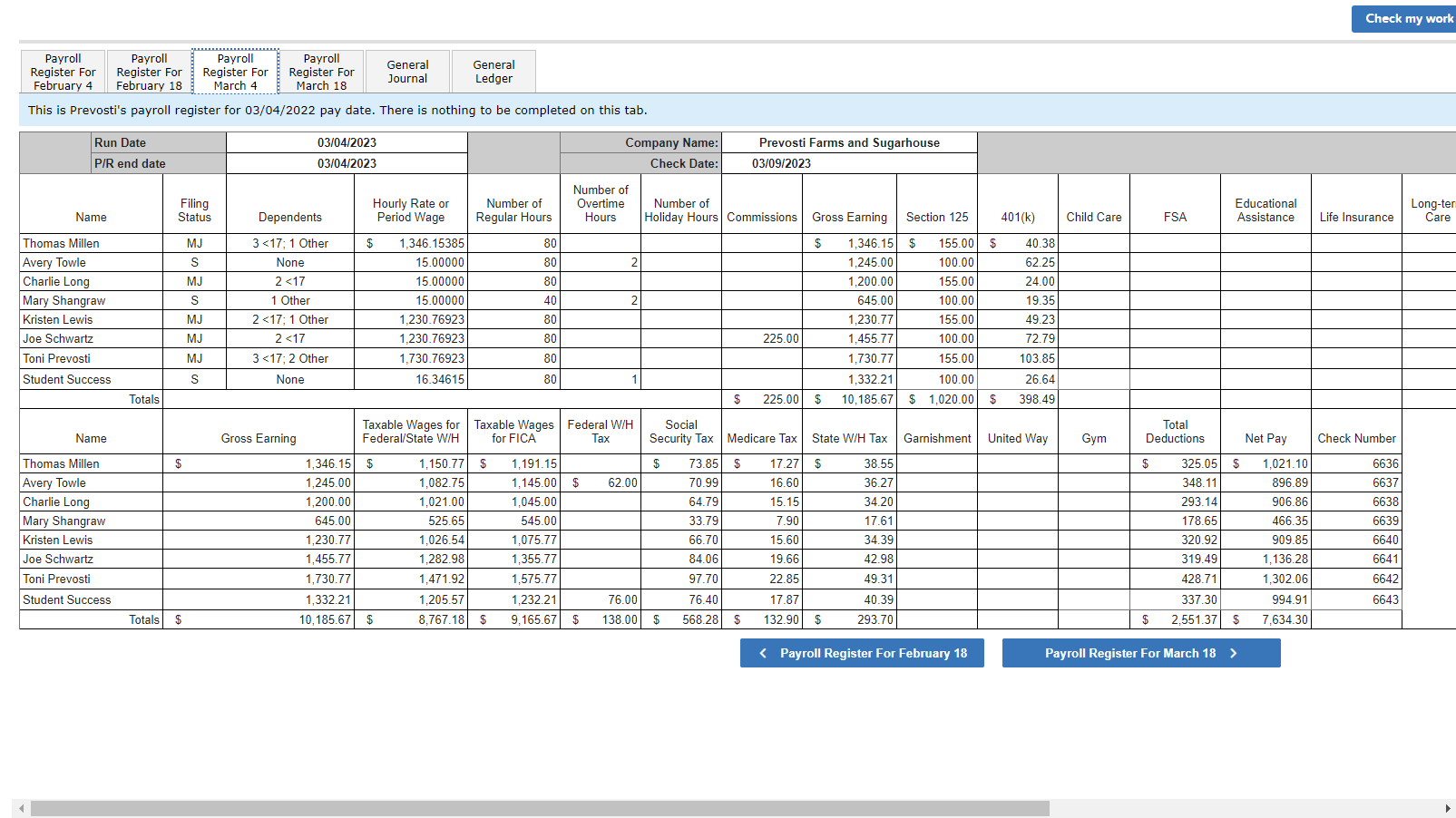
Task: Open the General Journal tab
Action: pyautogui.click(x=407, y=72)
